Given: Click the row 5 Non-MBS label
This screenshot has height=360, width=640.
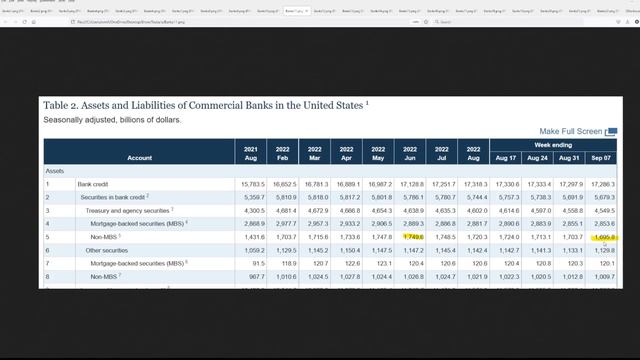Looking at the screenshot, I should pyautogui.click(x=104, y=237).
